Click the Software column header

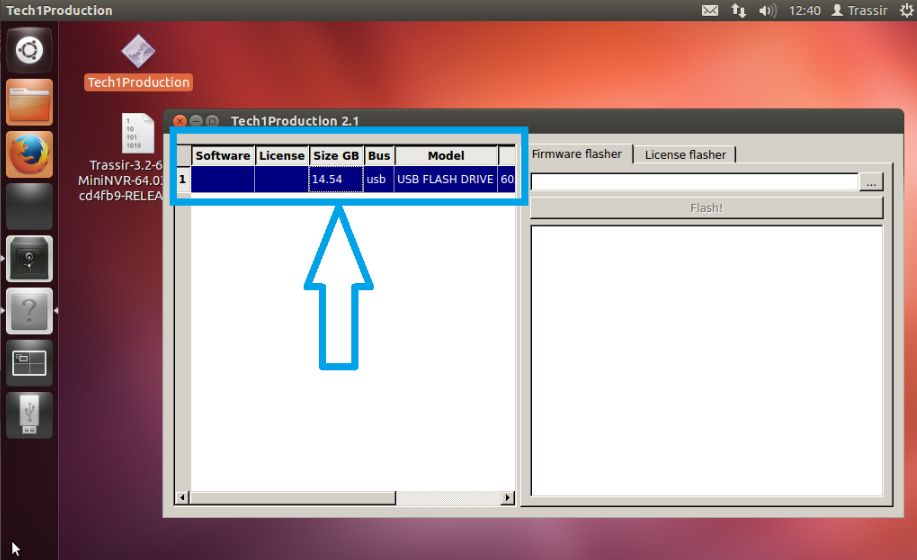(223, 155)
